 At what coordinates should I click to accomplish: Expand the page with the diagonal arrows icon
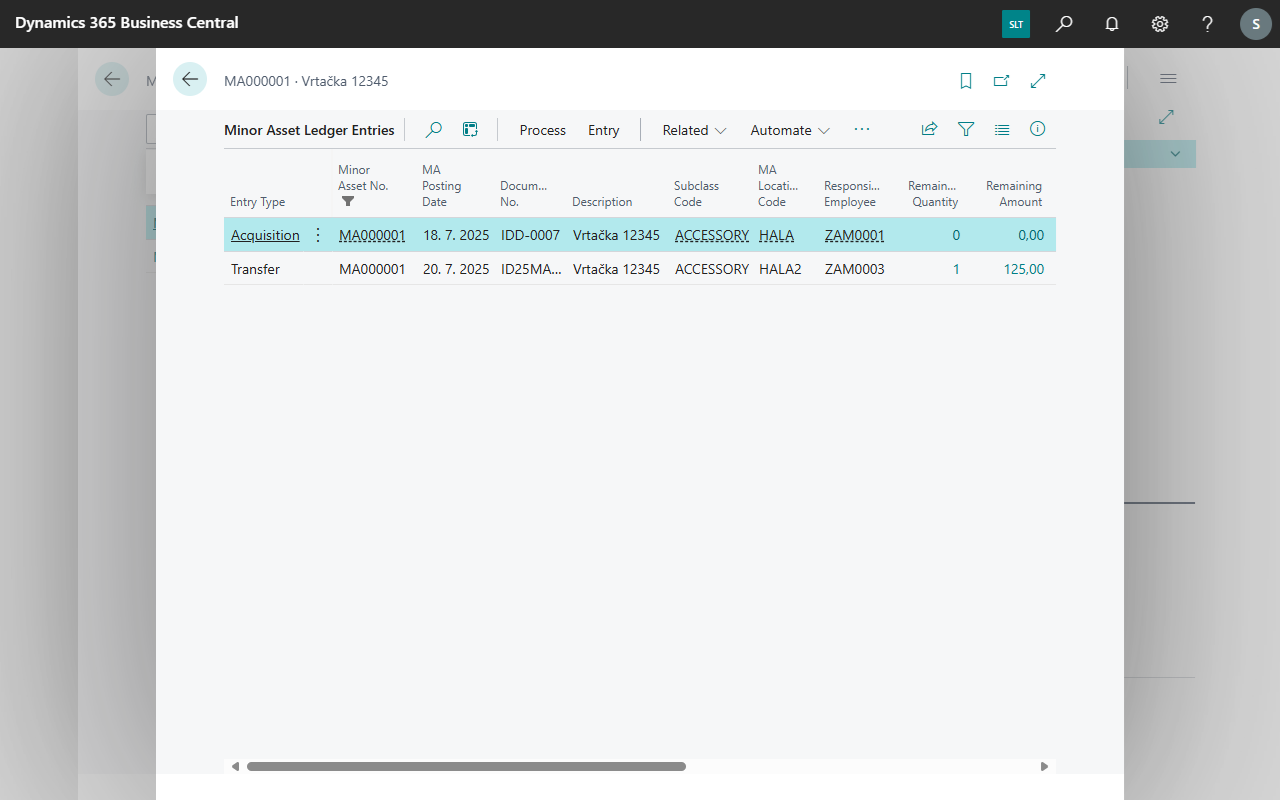tap(1038, 81)
